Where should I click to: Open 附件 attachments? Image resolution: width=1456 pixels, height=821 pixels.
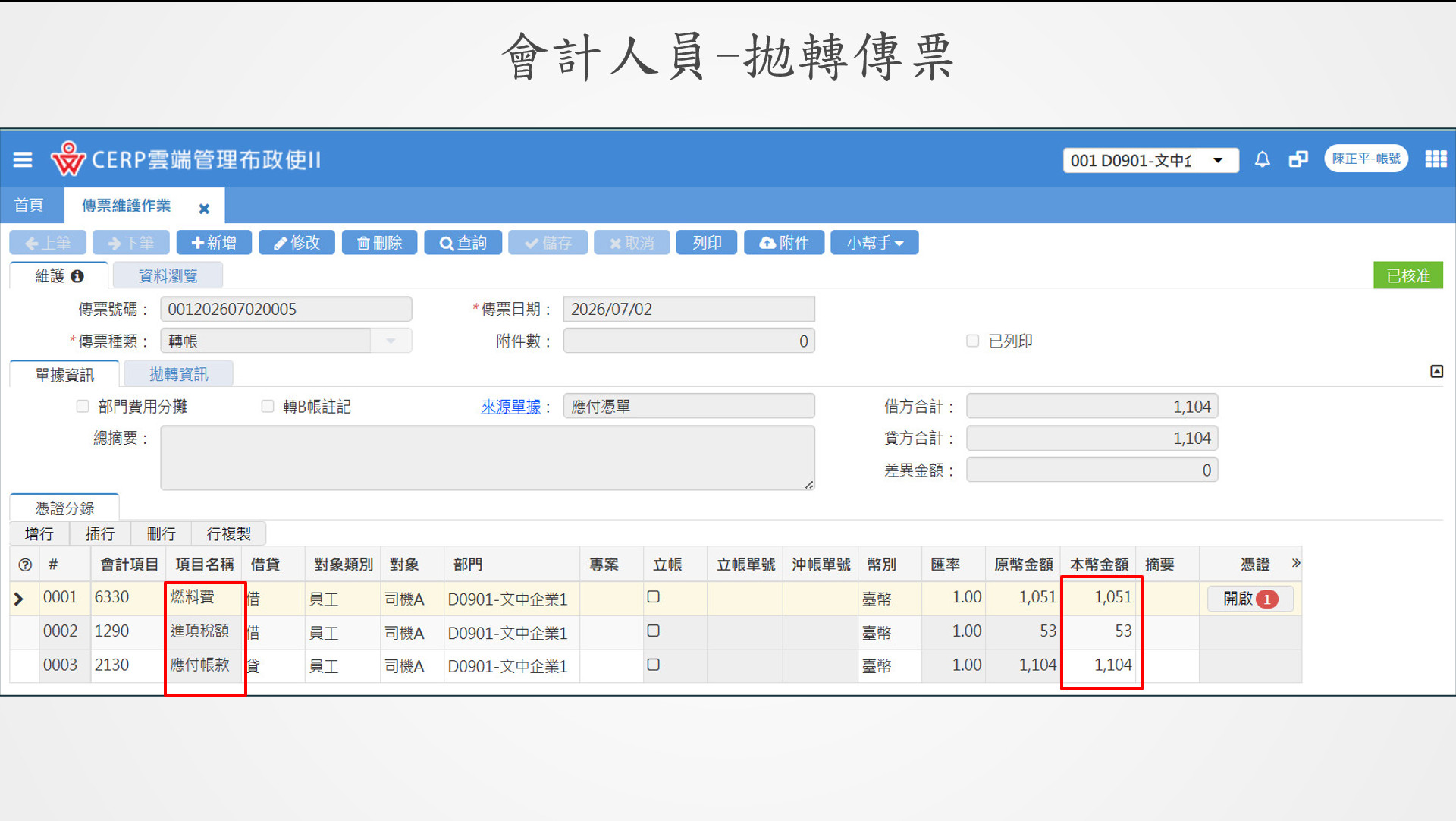point(784,243)
